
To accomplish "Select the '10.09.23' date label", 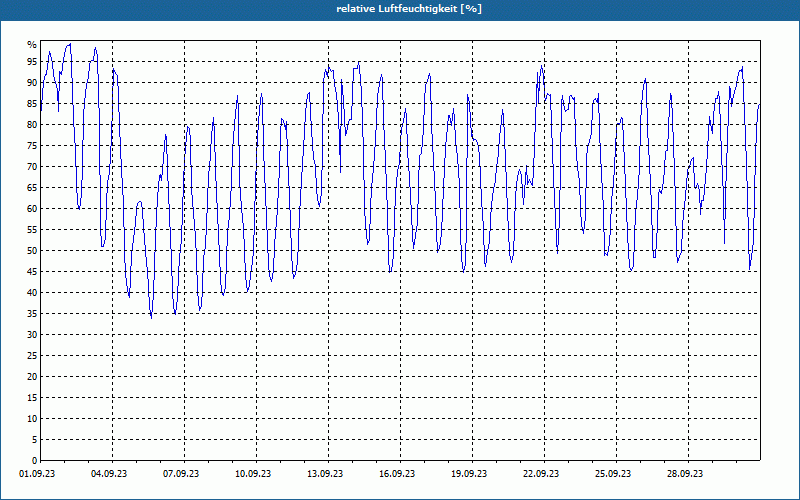I will [253, 474].
